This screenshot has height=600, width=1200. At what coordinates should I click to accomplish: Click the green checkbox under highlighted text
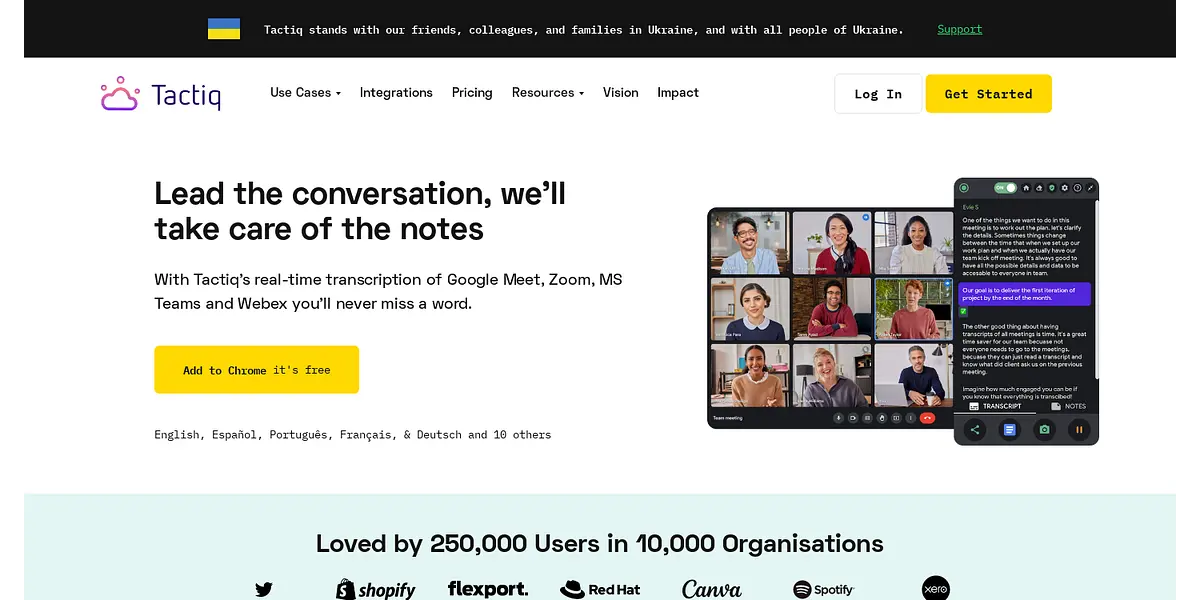(x=963, y=312)
